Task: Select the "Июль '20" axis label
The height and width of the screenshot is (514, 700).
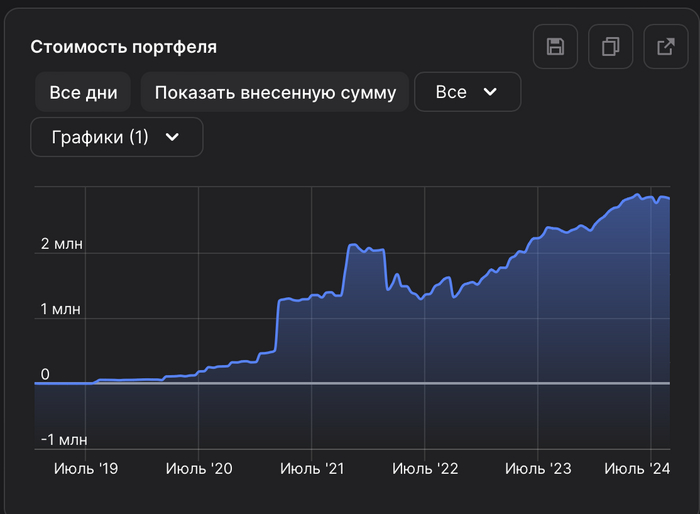Action: tap(199, 467)
